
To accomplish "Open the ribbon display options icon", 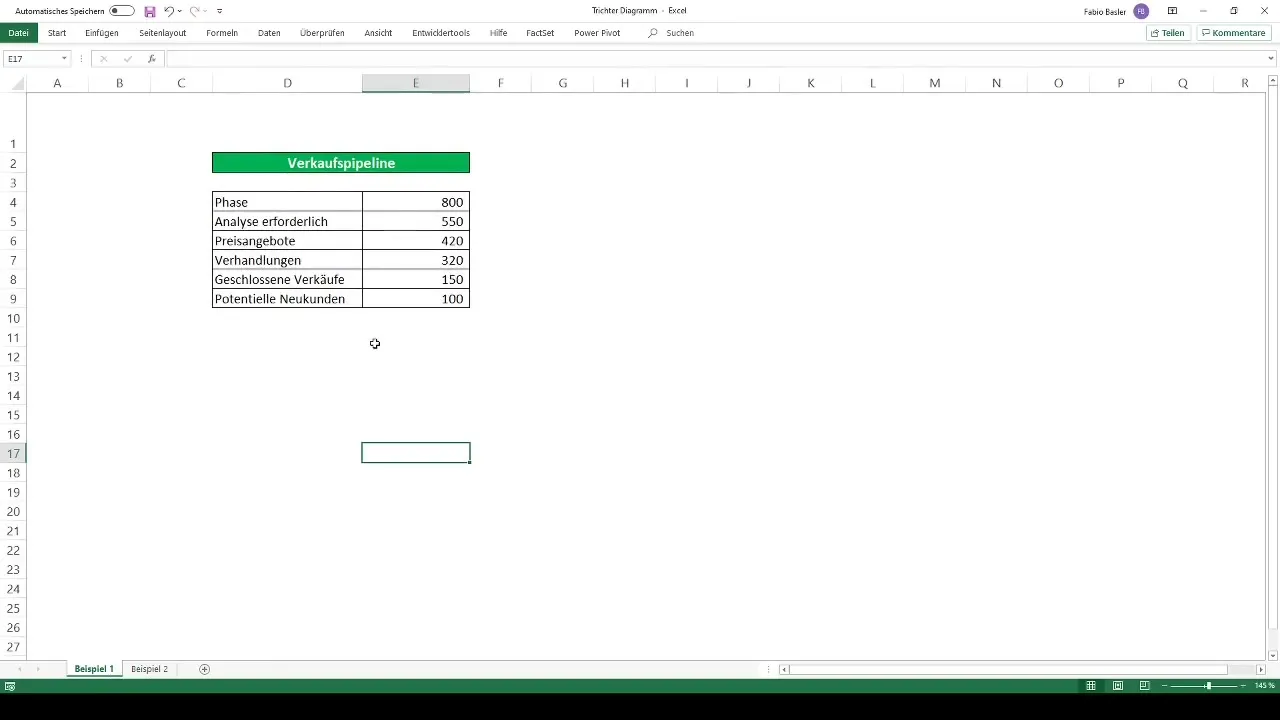I will tap(1172, 11).
